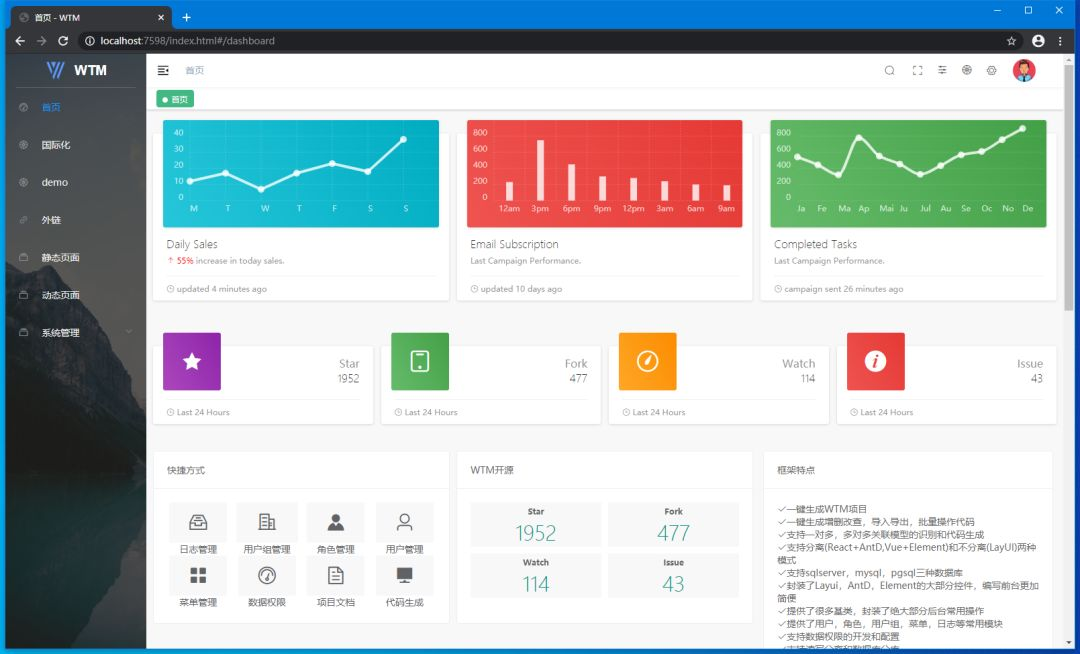Open the layout sliders settings icon
Screen dimensions: 1080x654
[x=942, y=70]
